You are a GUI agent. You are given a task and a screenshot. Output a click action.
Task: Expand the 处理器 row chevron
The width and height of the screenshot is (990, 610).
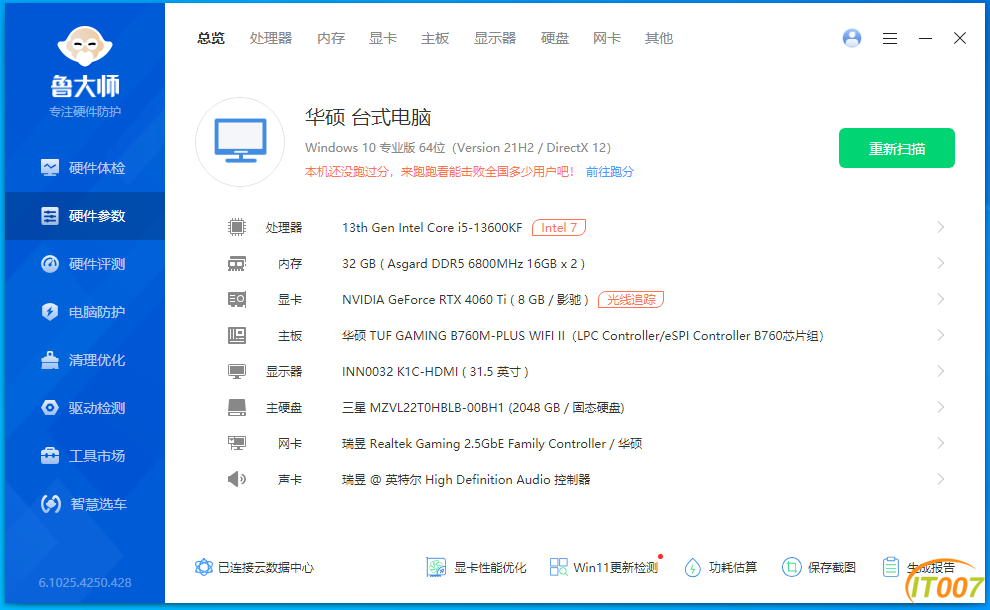(941, 227)
